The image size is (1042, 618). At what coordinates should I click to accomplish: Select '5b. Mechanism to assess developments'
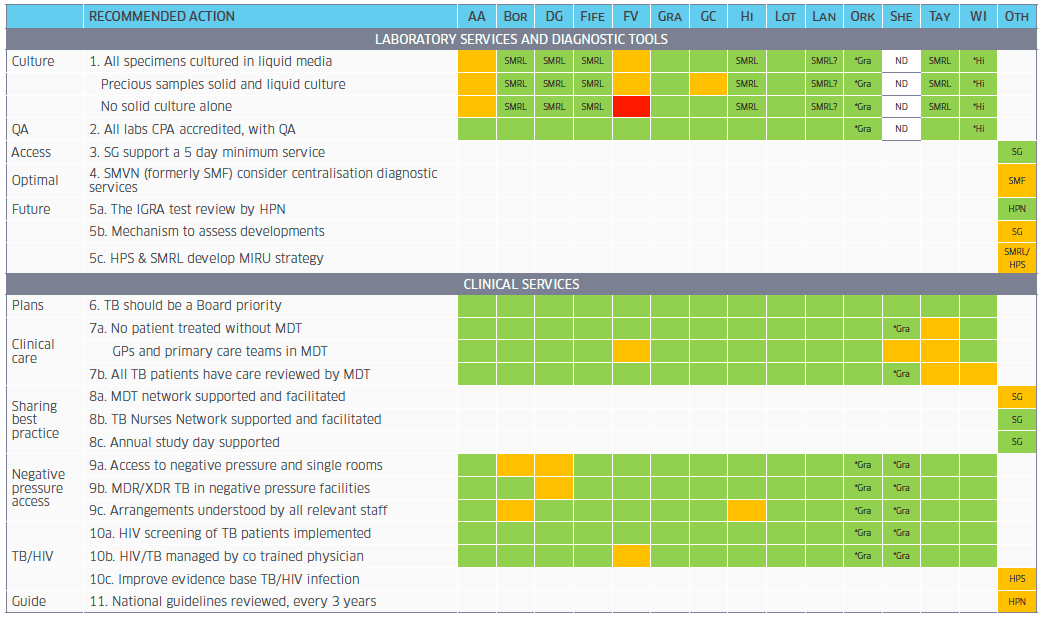[207, 231]
